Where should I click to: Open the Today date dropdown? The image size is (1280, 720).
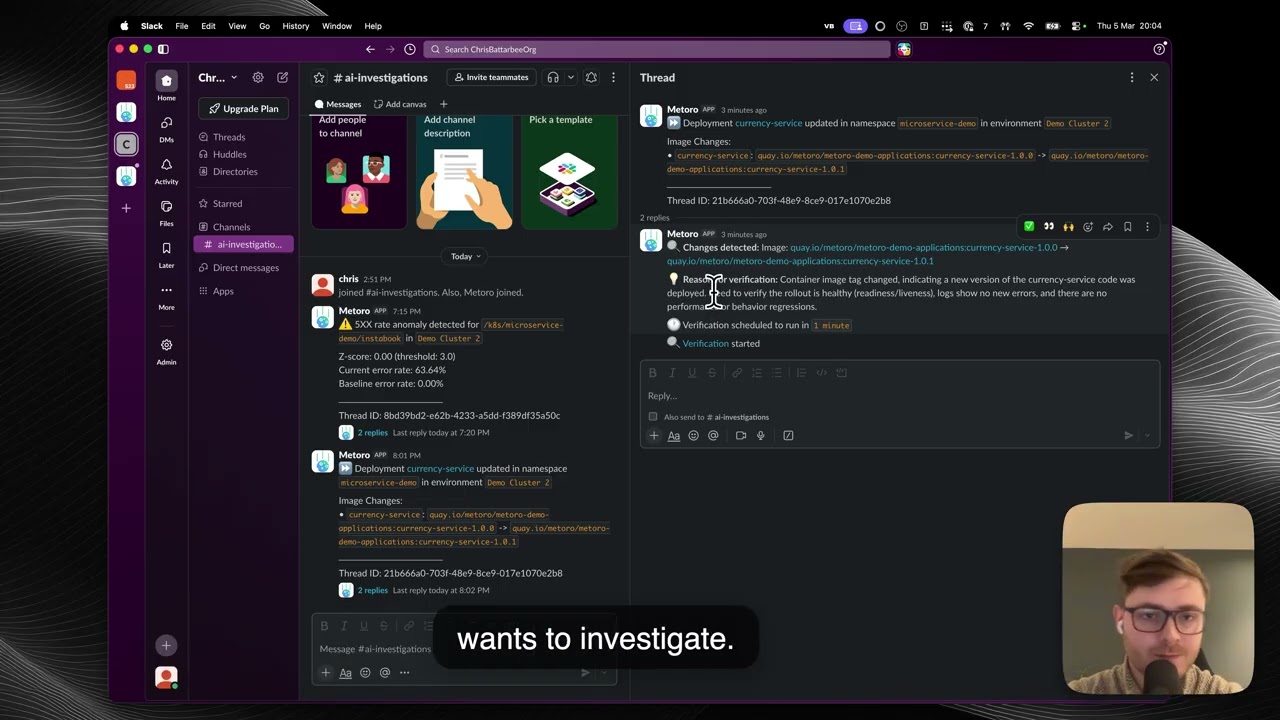click(x=465, y=256)
